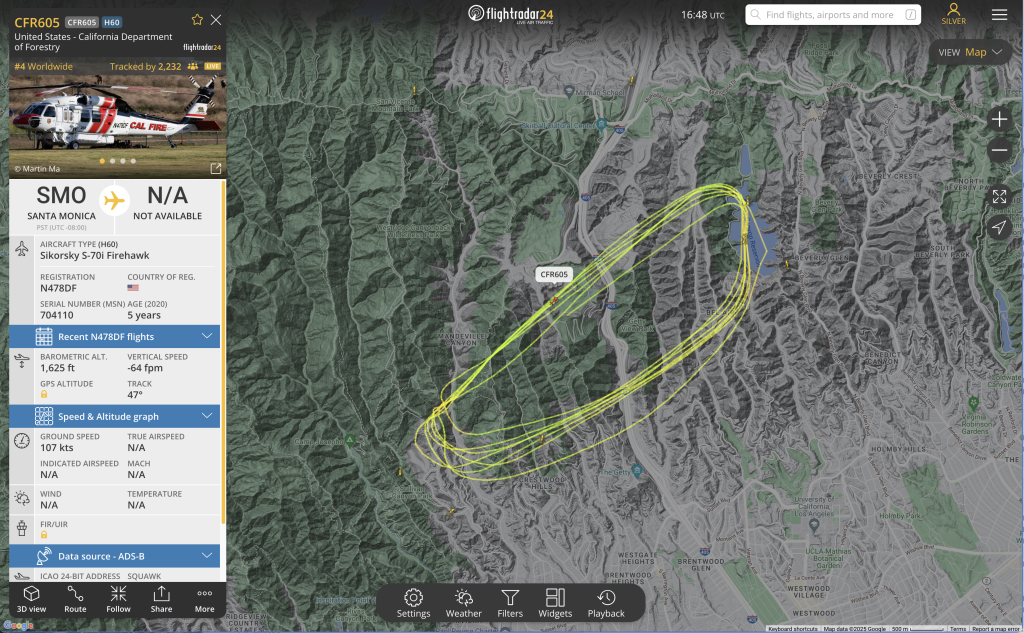Toggle fullscreen map mode
The image size is (1024, 633).
pyautogui.click(x=999, y=196)
